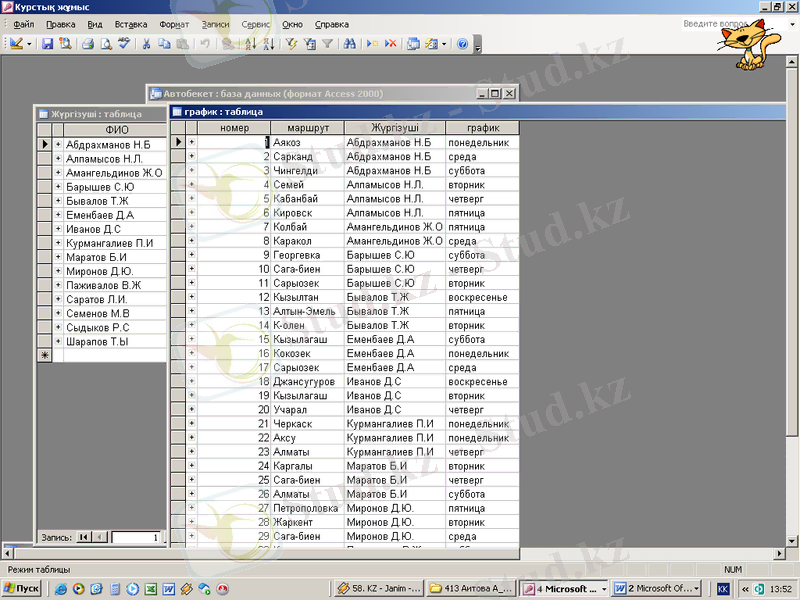Click the Save icon in toolbar
This screenshot has height=600, width=800.
tap(47, 44)
